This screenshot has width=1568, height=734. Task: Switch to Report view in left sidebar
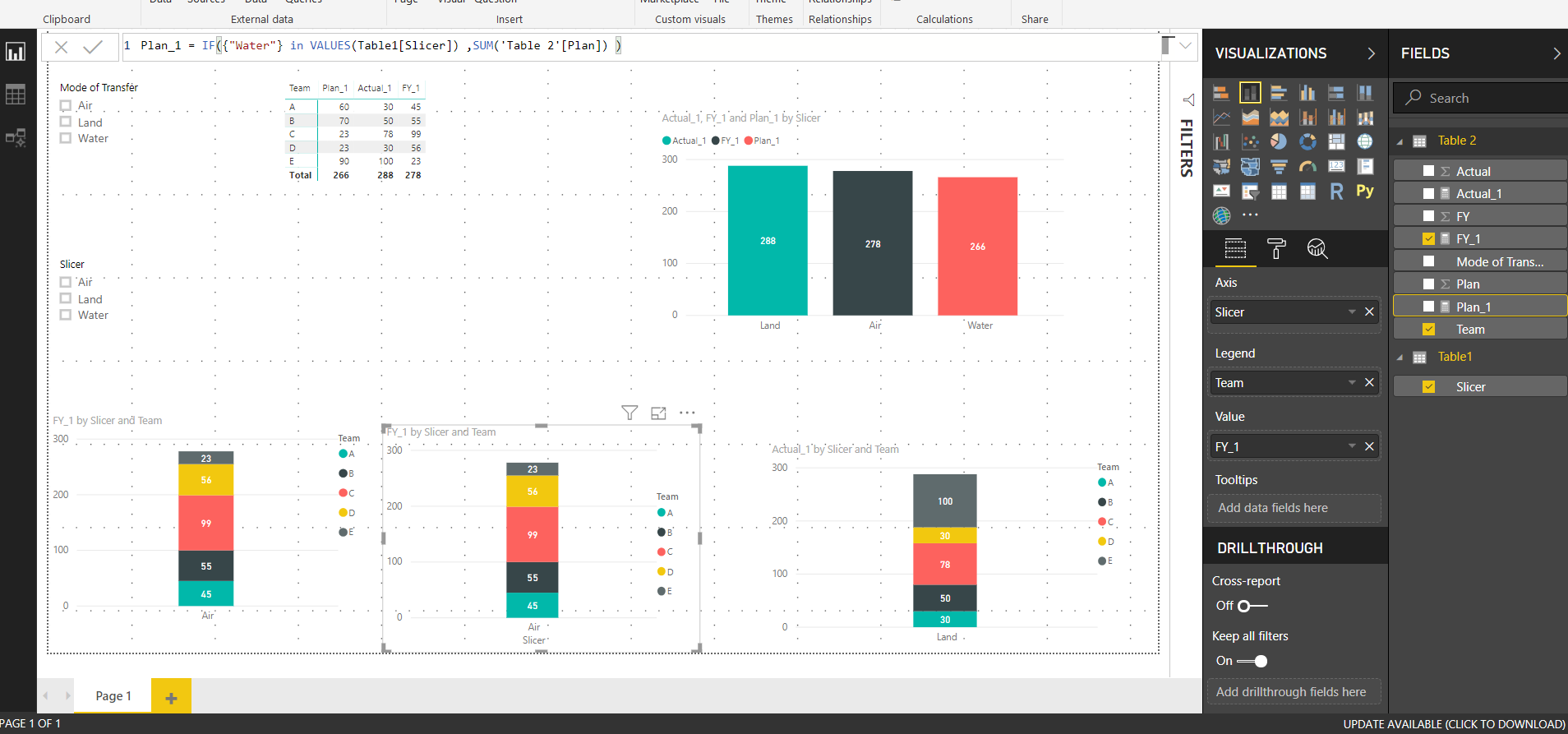pyautogui.click(x=16, y=52)
